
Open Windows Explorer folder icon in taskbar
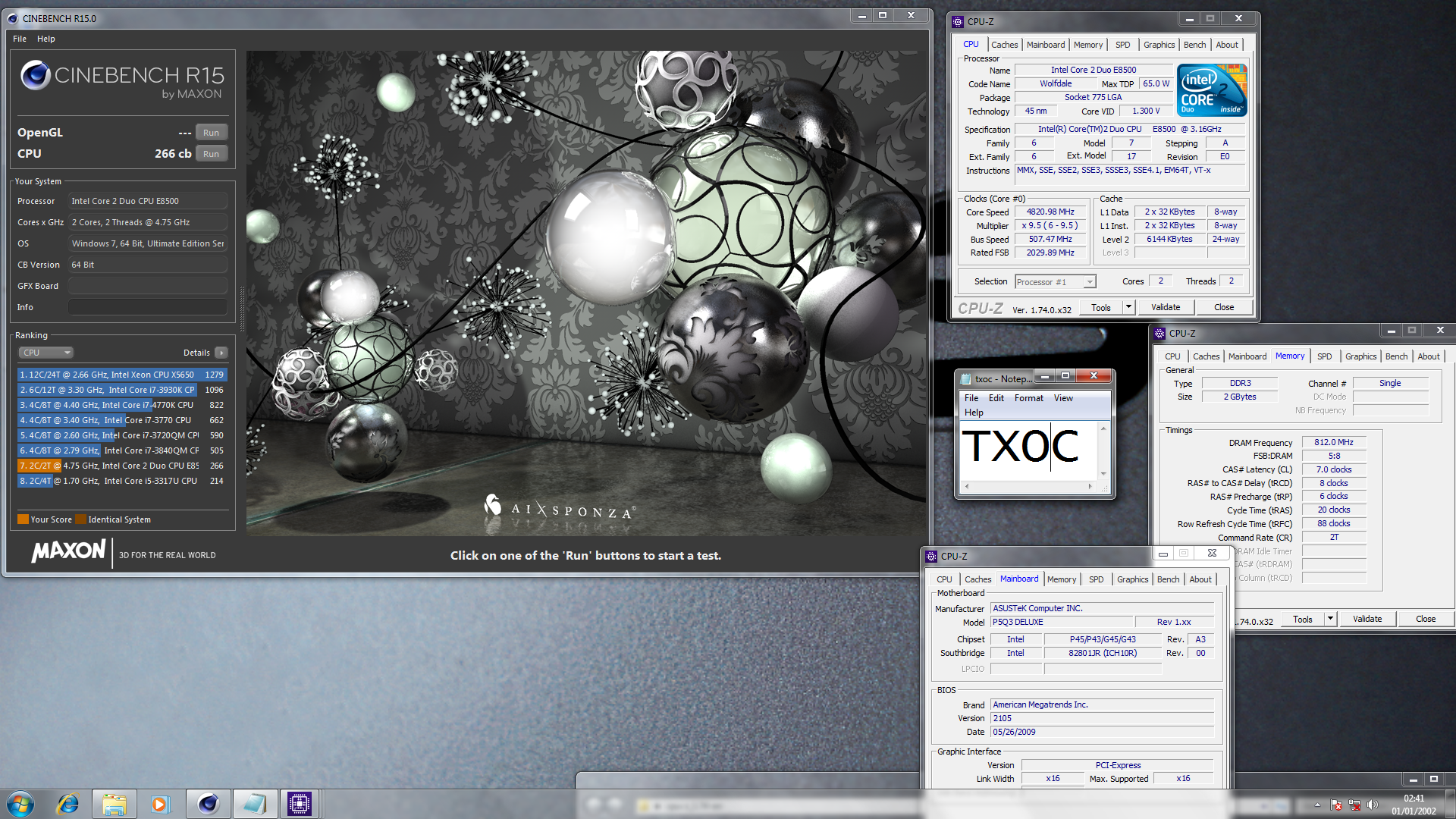[x=114, y=804]
